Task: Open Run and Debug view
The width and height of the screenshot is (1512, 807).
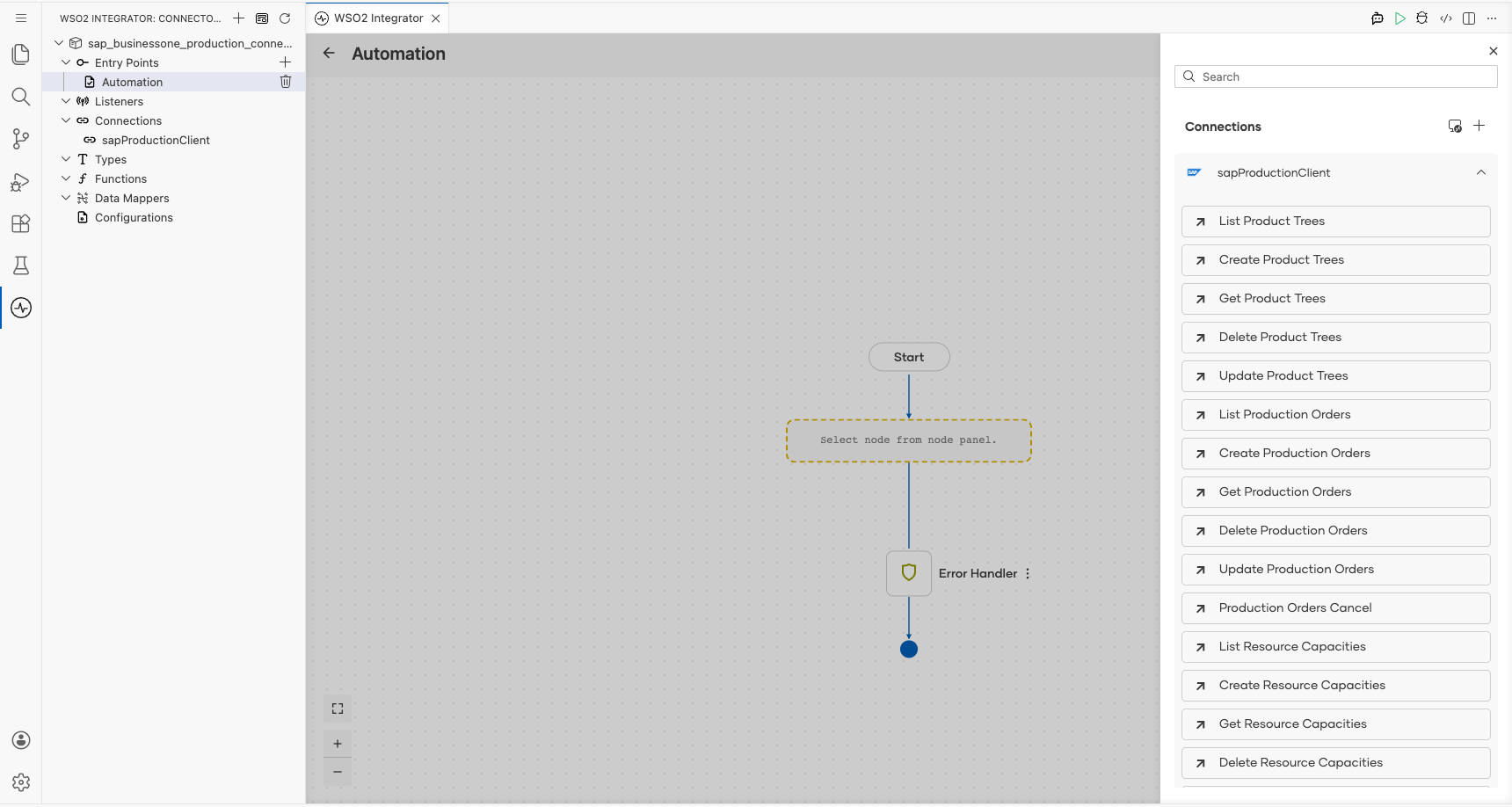Action: click(x=21, y=181)
